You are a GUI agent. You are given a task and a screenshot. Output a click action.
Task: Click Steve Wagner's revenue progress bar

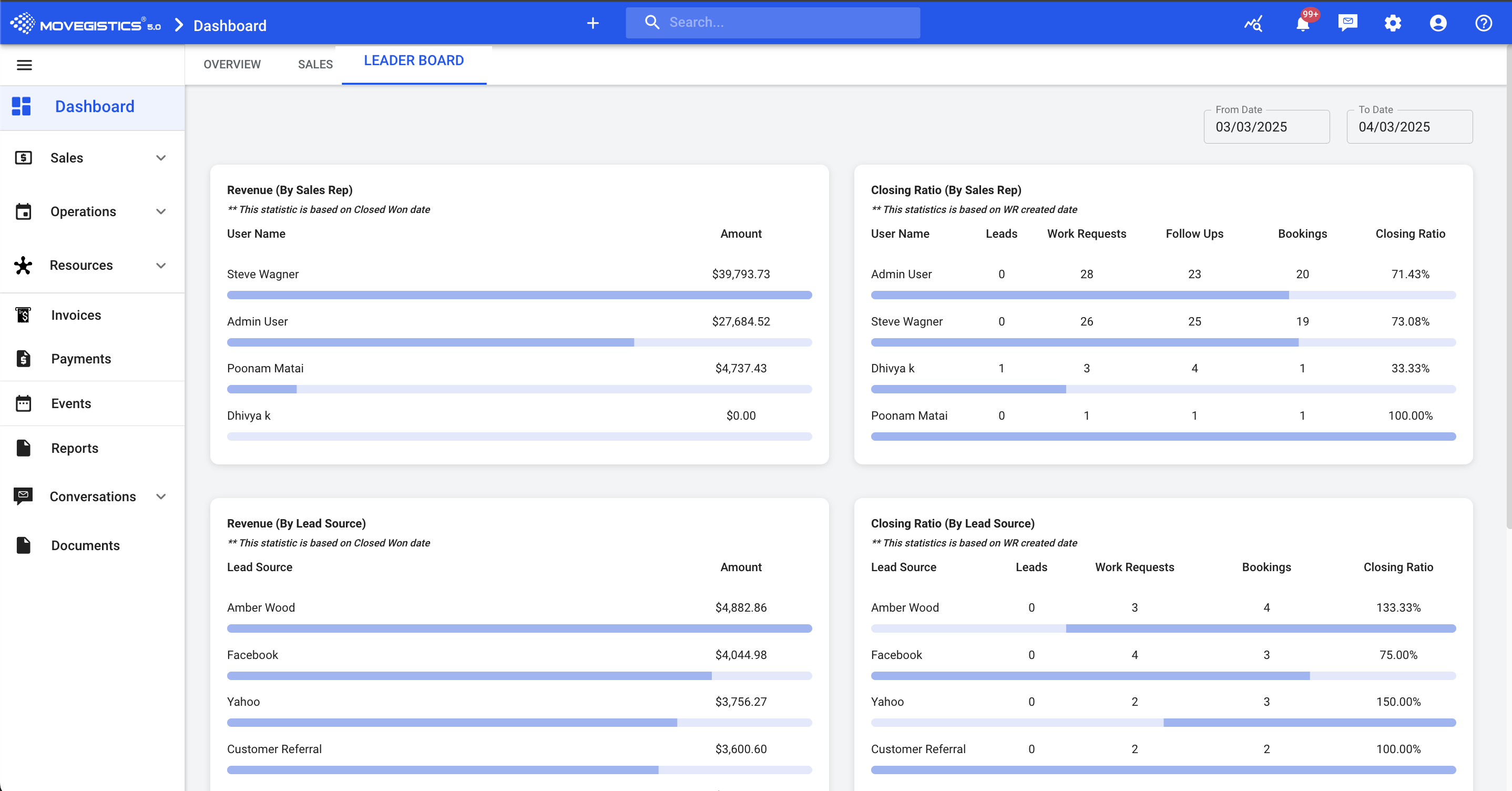click(519, 295)
